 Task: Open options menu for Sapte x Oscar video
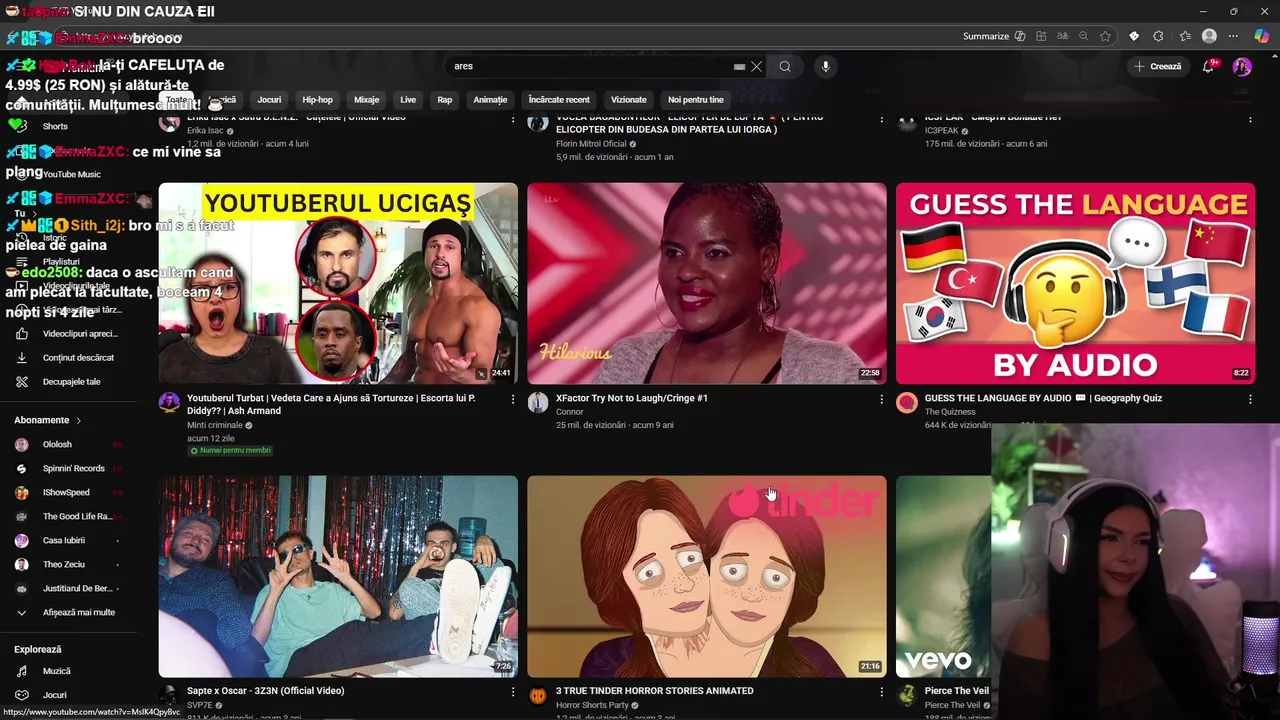513,692
